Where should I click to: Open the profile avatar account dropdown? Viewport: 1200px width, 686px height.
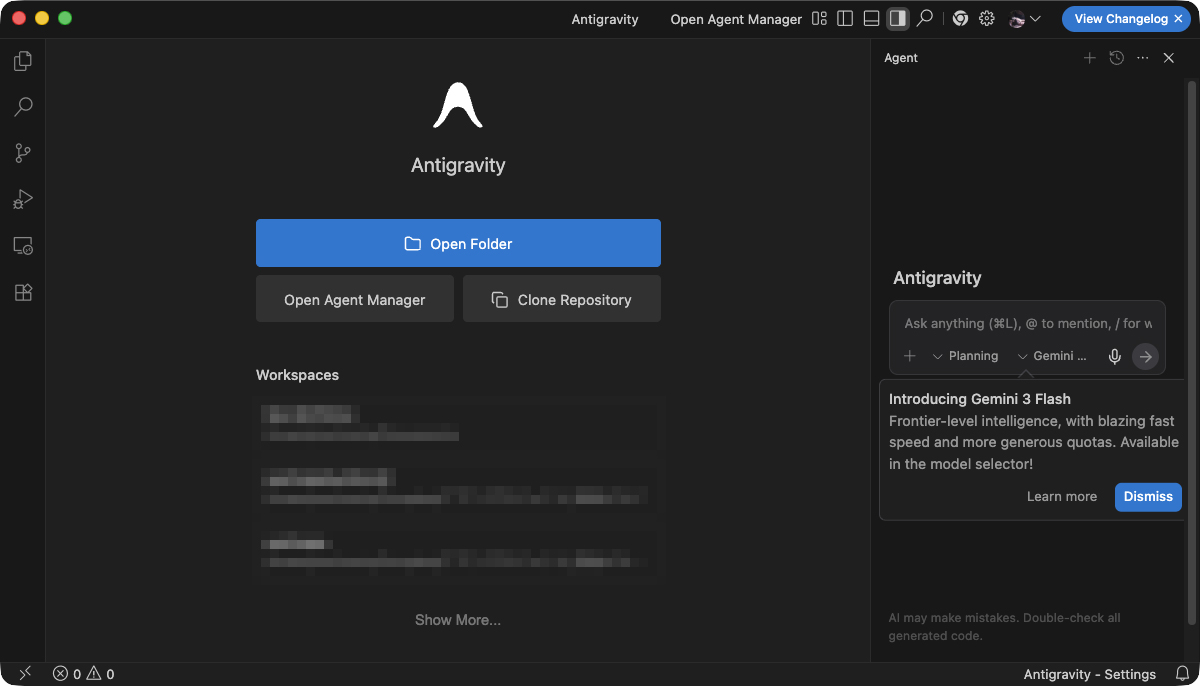(x=1026, y=19)
